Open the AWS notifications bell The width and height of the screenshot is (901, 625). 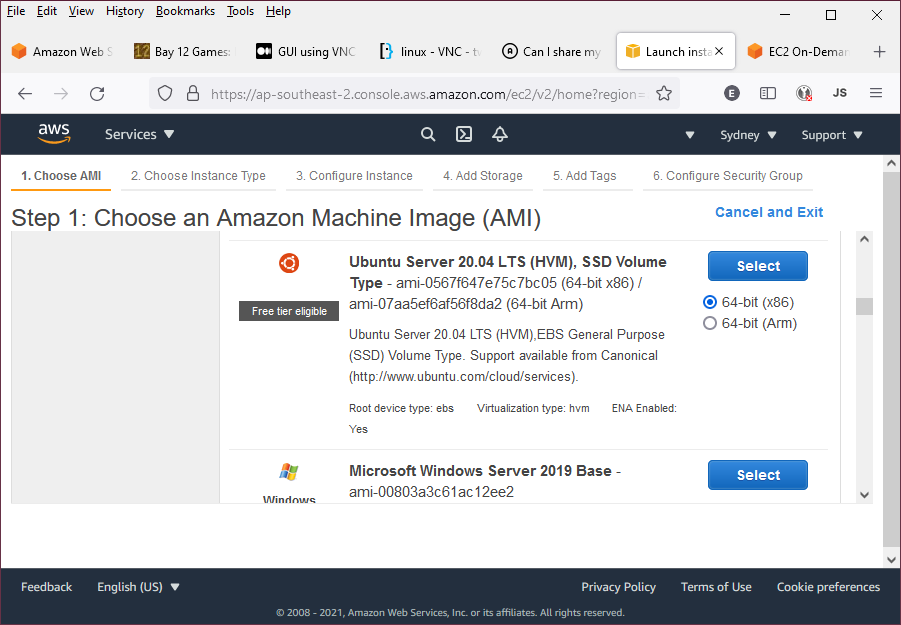(500, 134)
